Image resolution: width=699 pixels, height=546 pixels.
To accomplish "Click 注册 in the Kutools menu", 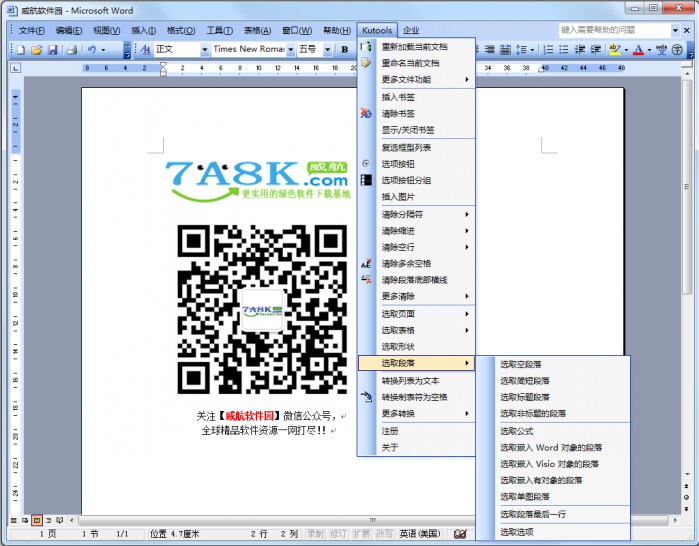I will point(390,431).
